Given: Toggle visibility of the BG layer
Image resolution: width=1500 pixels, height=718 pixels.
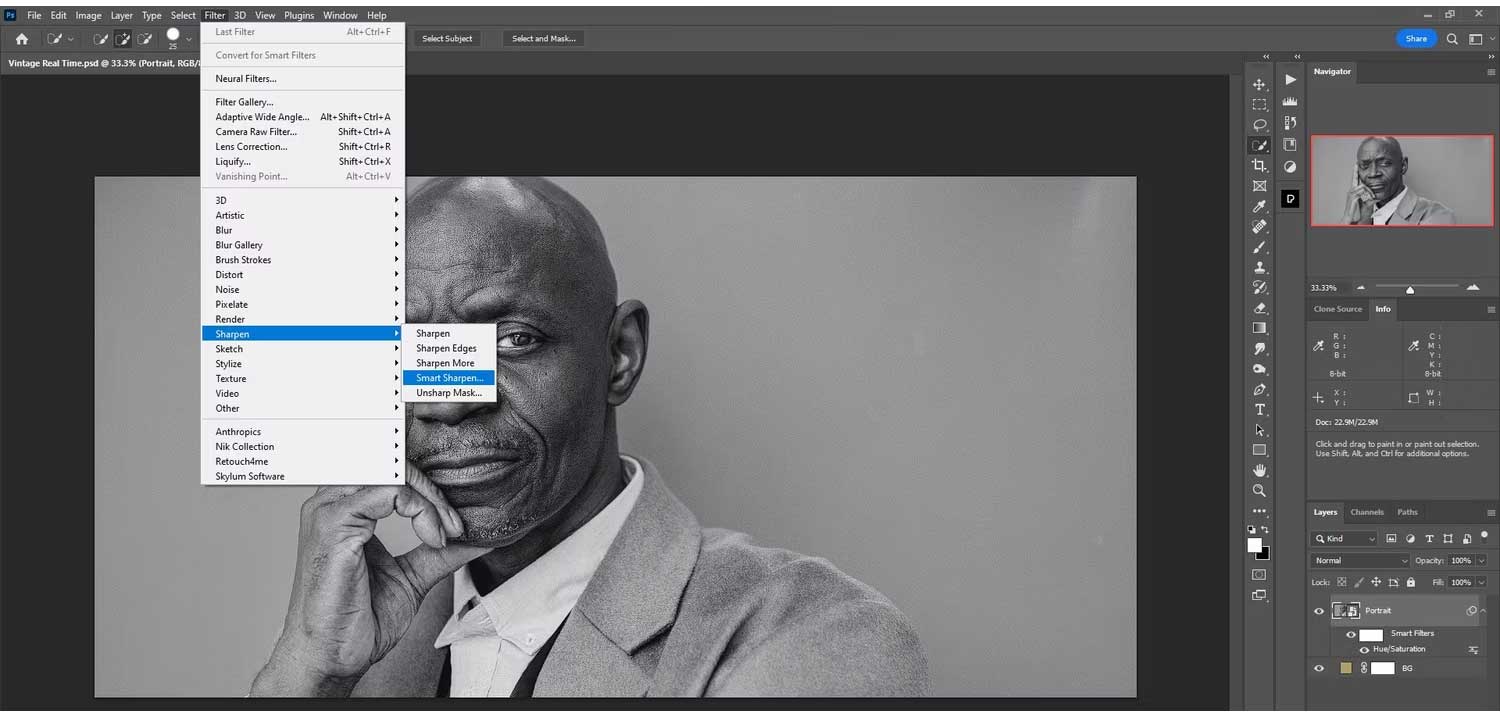Looking at the screenshot, I should pos(1319,668).
